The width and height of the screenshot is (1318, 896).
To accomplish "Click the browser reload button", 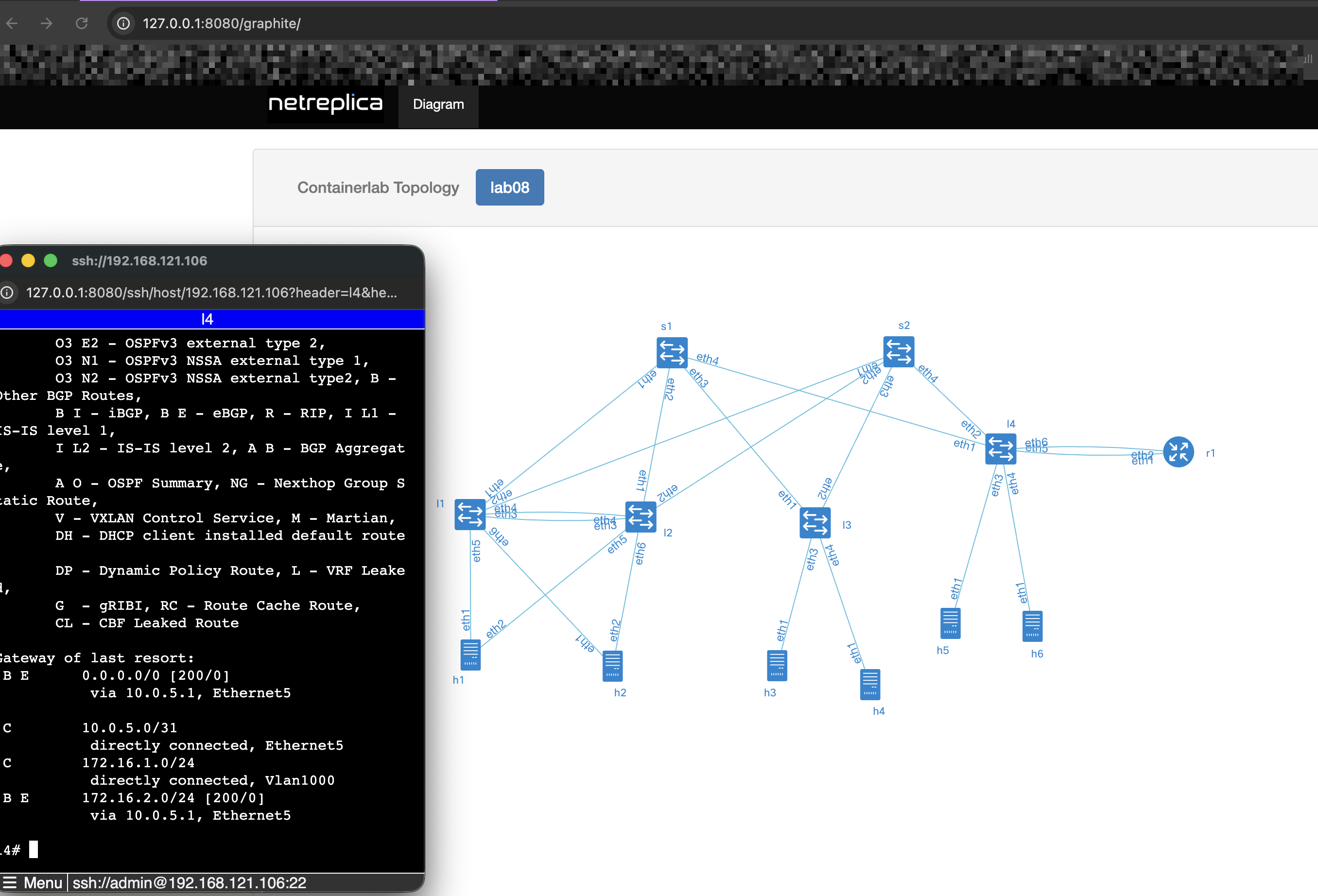I will pos(82,23).
